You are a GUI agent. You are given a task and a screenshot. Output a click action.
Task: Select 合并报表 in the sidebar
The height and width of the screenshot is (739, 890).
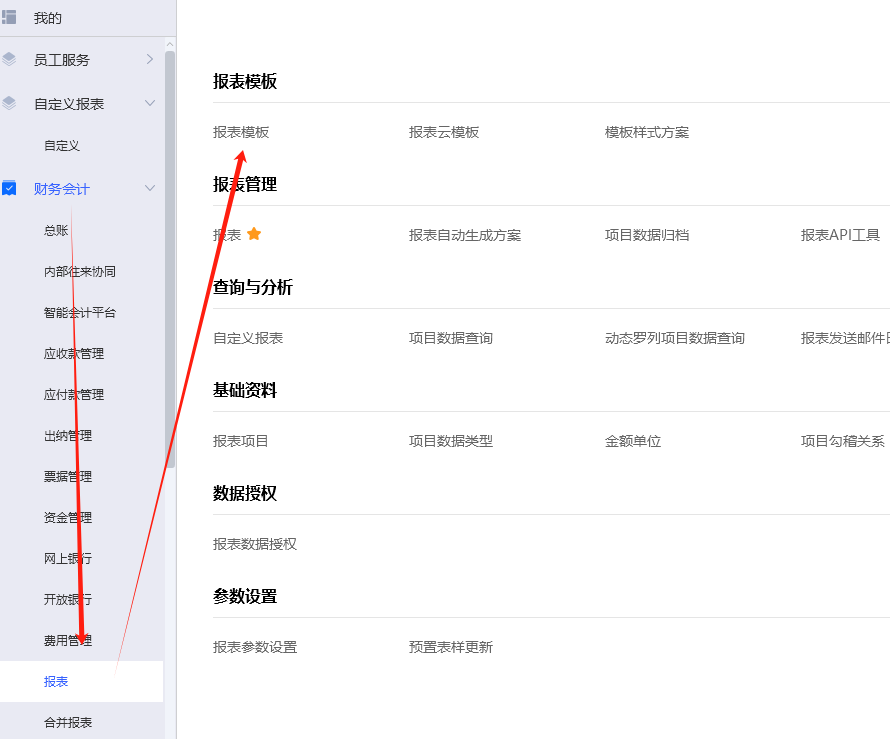(64, 721)
